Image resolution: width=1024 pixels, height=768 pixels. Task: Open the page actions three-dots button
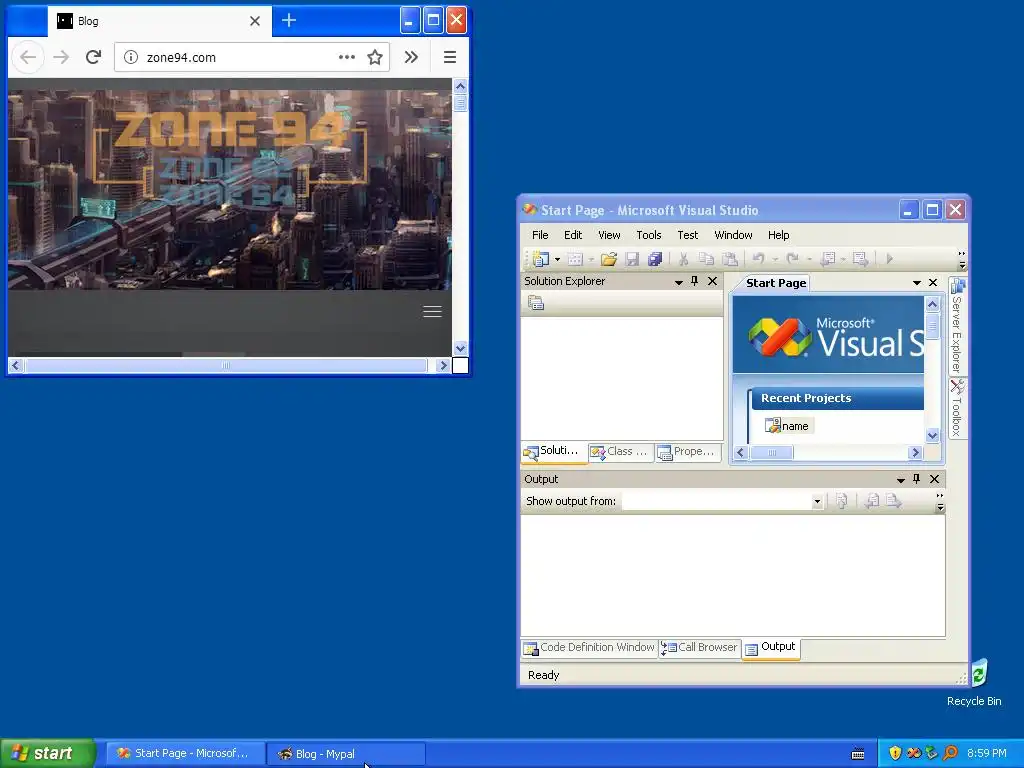coord(347,57)
